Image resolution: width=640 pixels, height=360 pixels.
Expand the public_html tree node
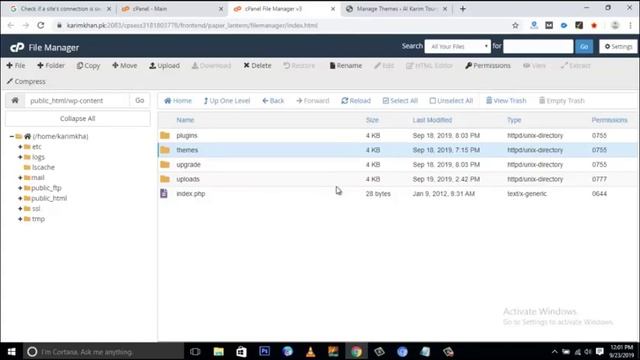[x=20, y=198]
